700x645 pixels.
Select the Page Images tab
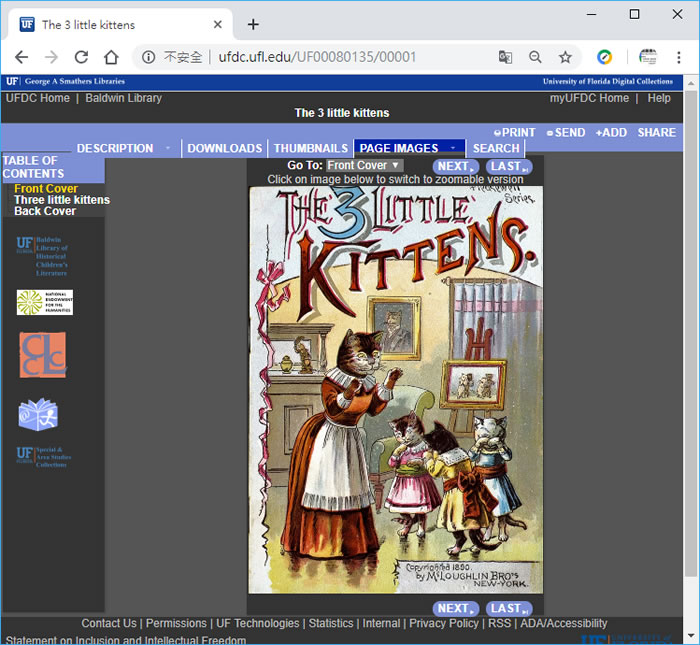399,148
